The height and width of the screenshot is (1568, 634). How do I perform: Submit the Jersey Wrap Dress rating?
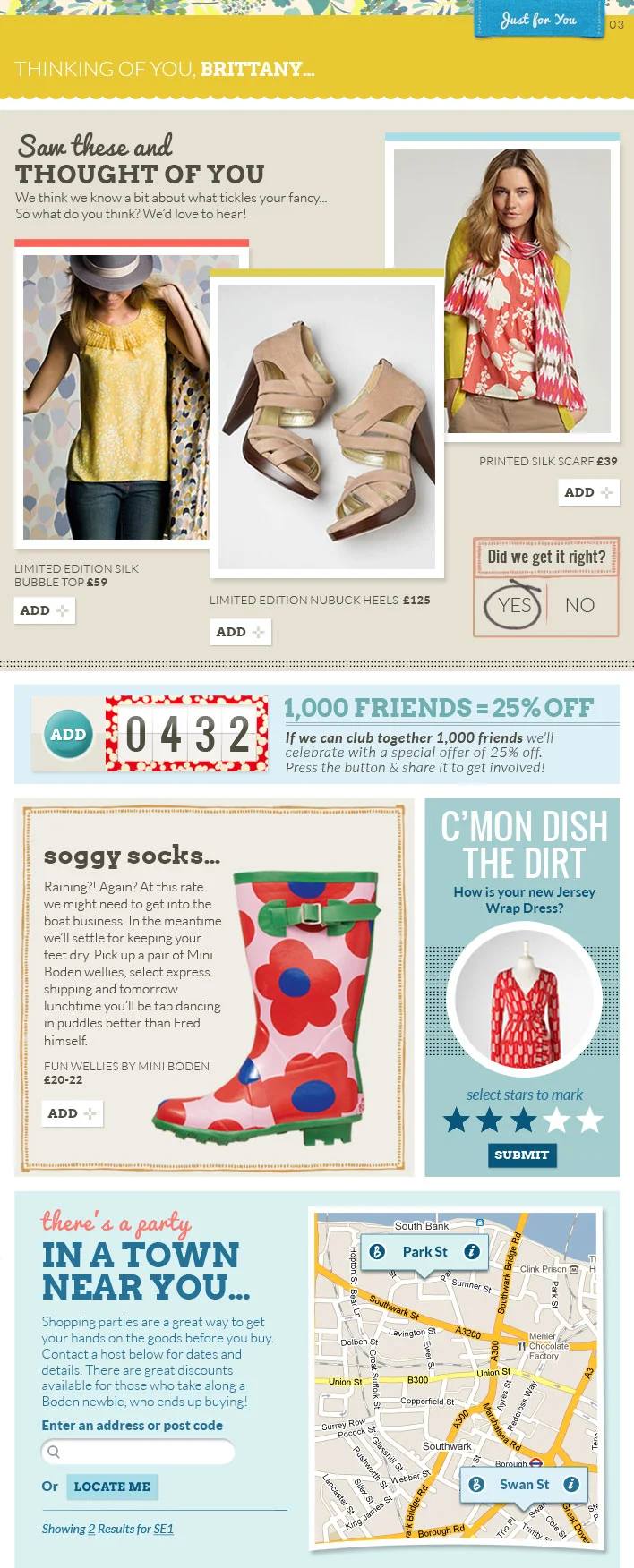(521, 1155)
